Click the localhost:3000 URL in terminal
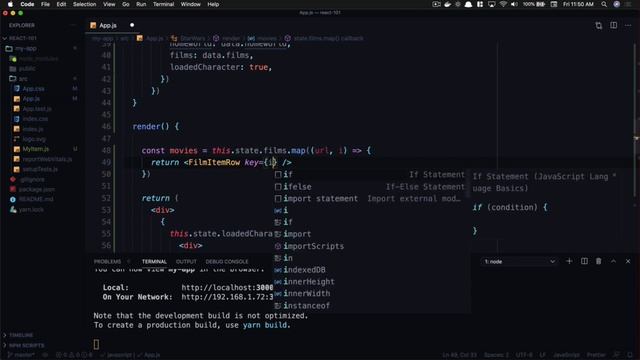This screenshot has width=640, height=360. [x=227, y=287]
